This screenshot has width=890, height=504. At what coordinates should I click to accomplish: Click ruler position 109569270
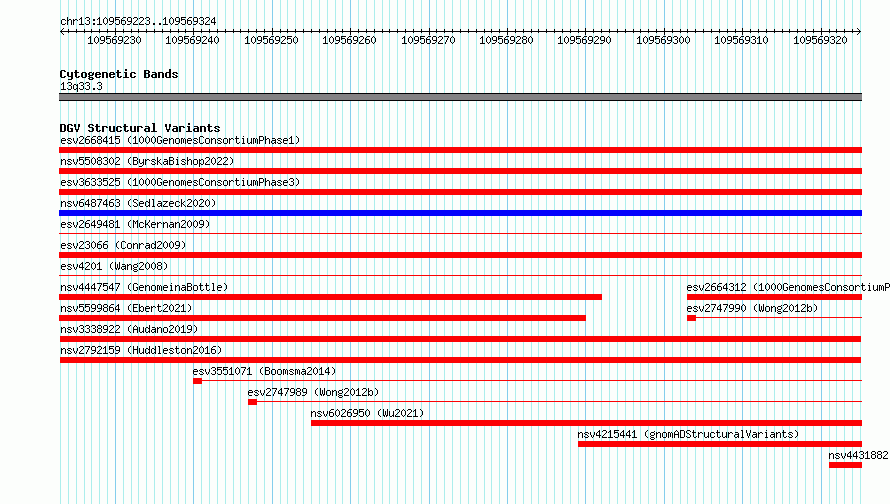[x=428, y=40]
